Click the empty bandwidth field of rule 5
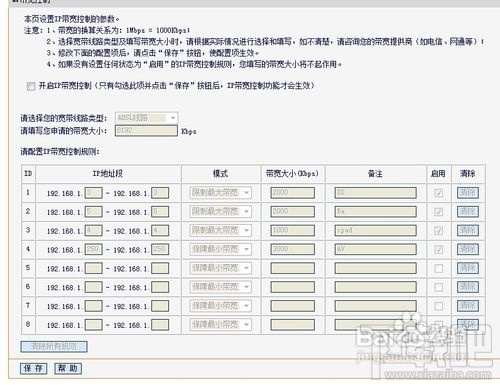Screen dimensions: 500x385 (x=293, y=268)
